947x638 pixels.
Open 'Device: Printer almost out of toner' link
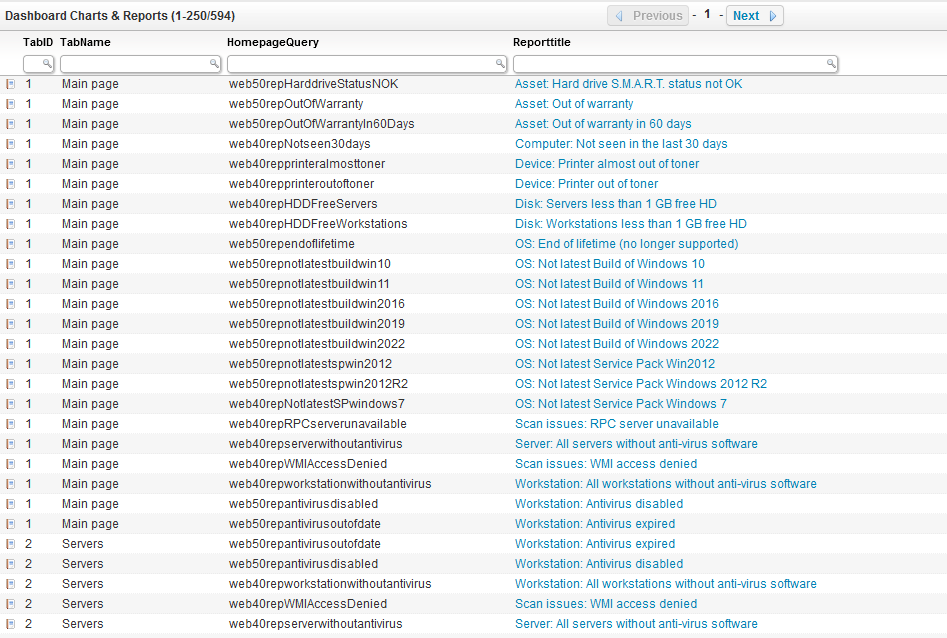click(x=607, y=164)
